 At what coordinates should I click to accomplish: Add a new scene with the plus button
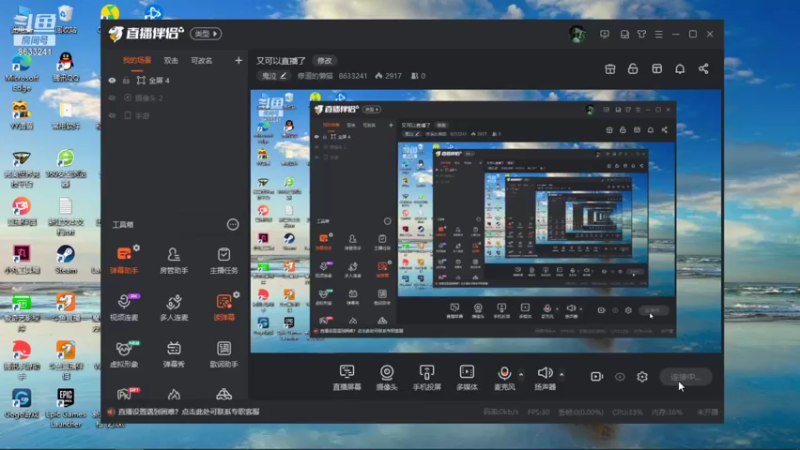pyautogui.click(x=238, y=60)
